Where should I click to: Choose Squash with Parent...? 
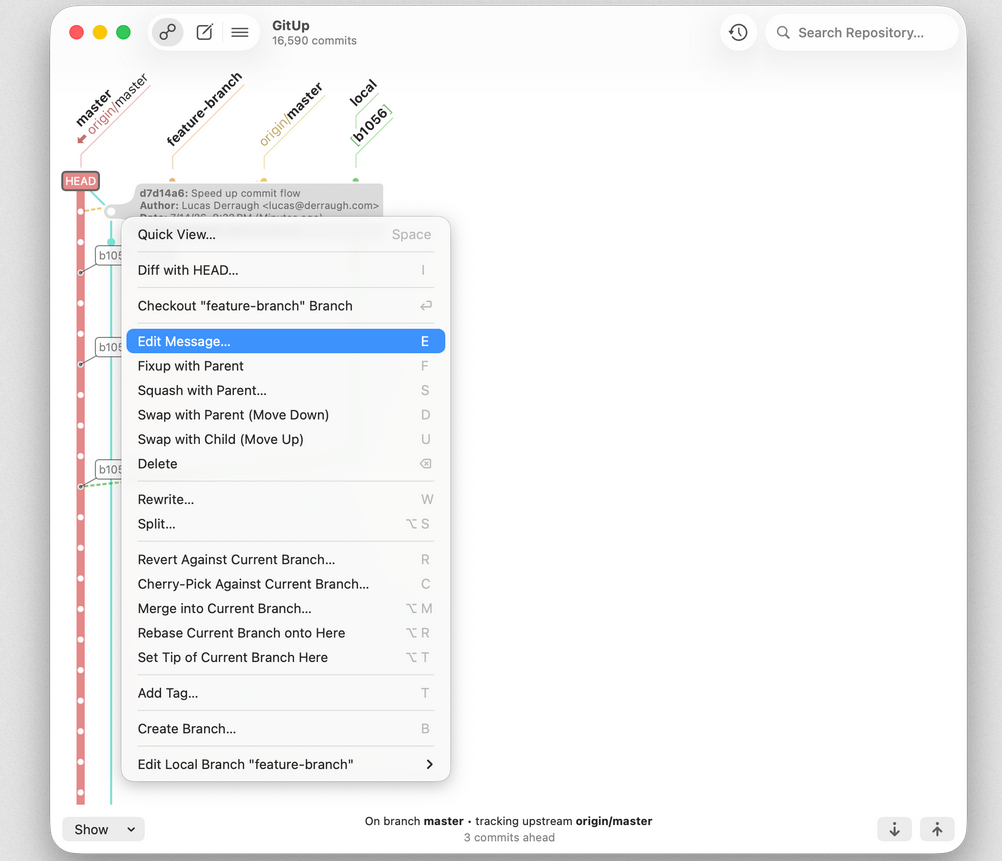(286, 391)
